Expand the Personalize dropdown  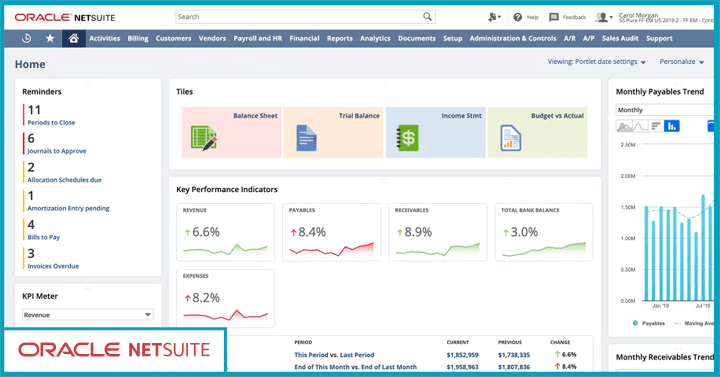[682, 62]
